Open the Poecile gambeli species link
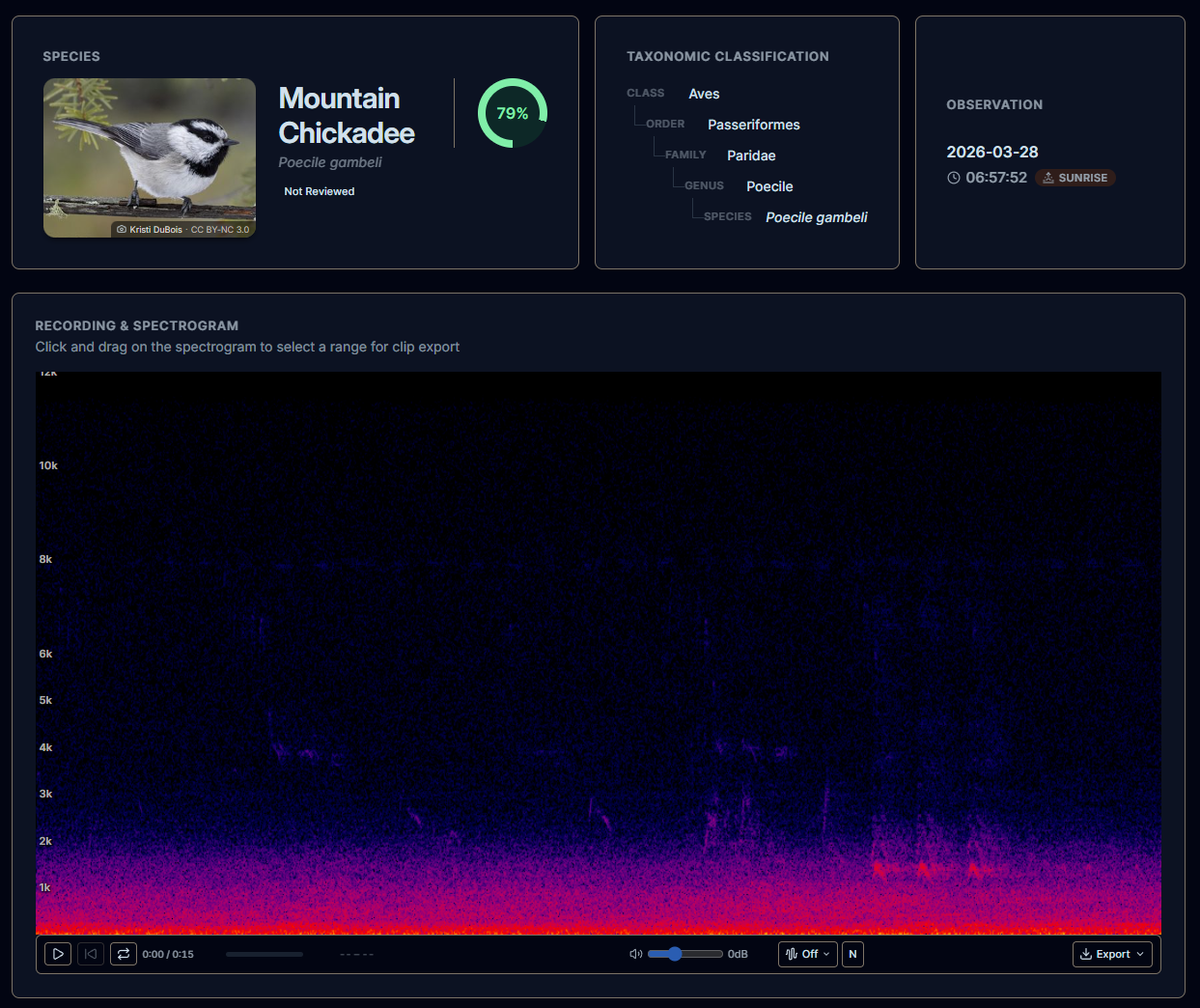Screen dimensions: 1200x1008 [x=815, y=217]
